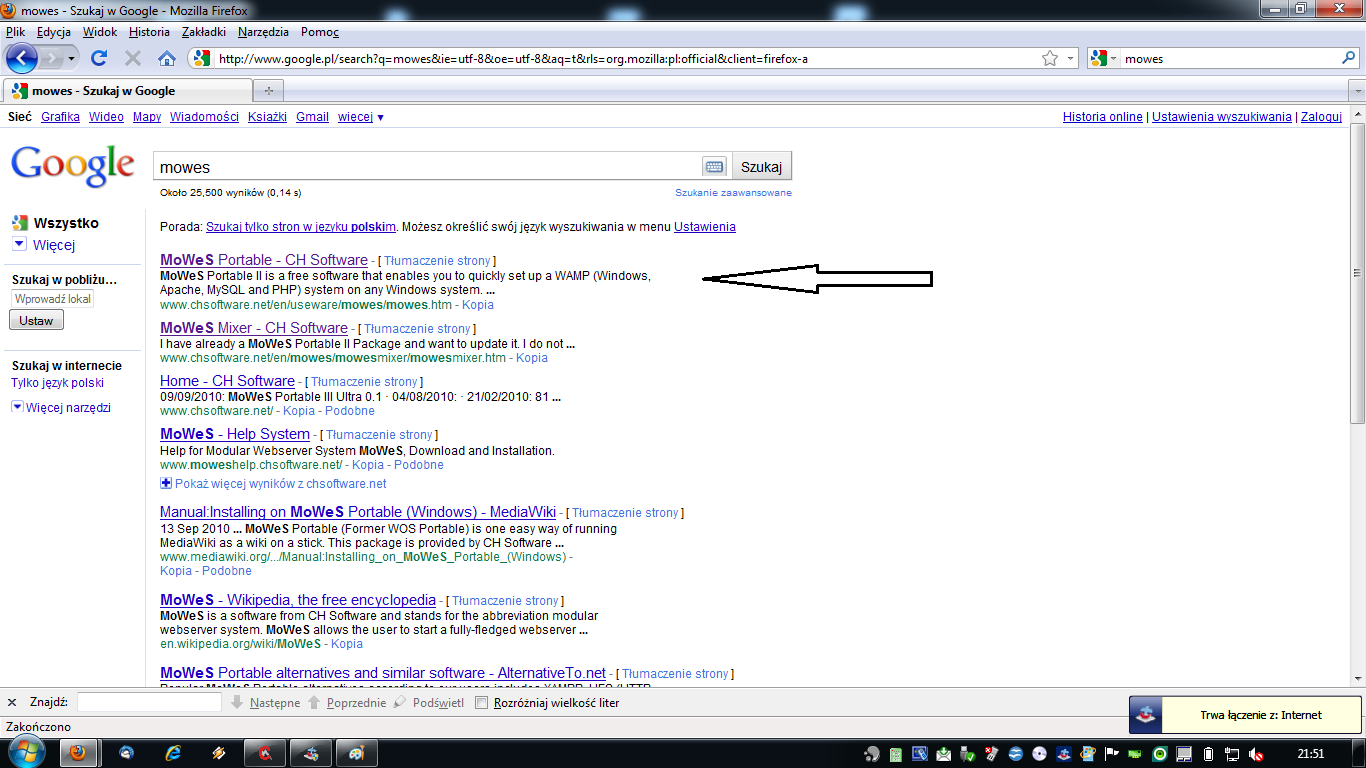Open the Paint taskbar button
The width and height of the screenshot is (1366, 768).
(357, 753)
